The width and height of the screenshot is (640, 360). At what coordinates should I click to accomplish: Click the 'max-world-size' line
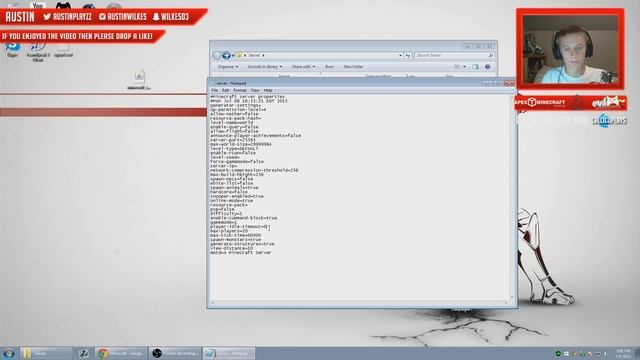click(241, 144)
